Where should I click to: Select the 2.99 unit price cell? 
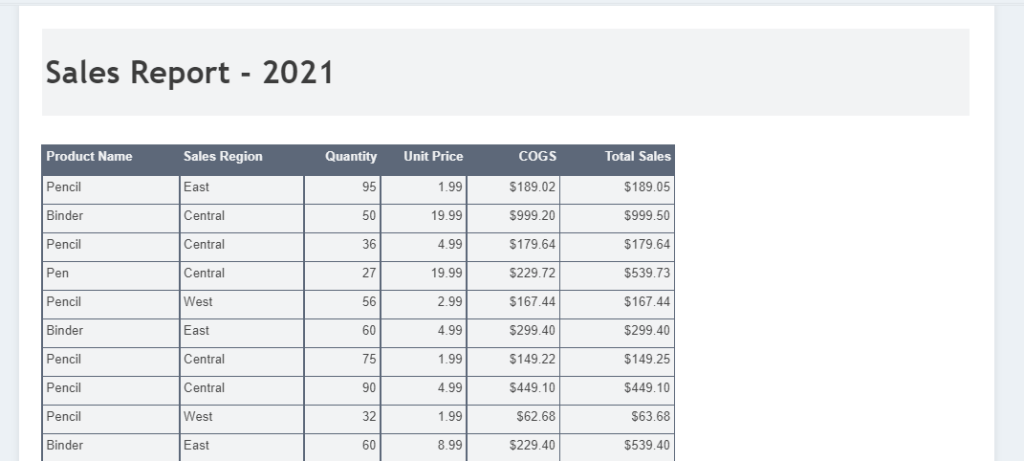[449, 302]
